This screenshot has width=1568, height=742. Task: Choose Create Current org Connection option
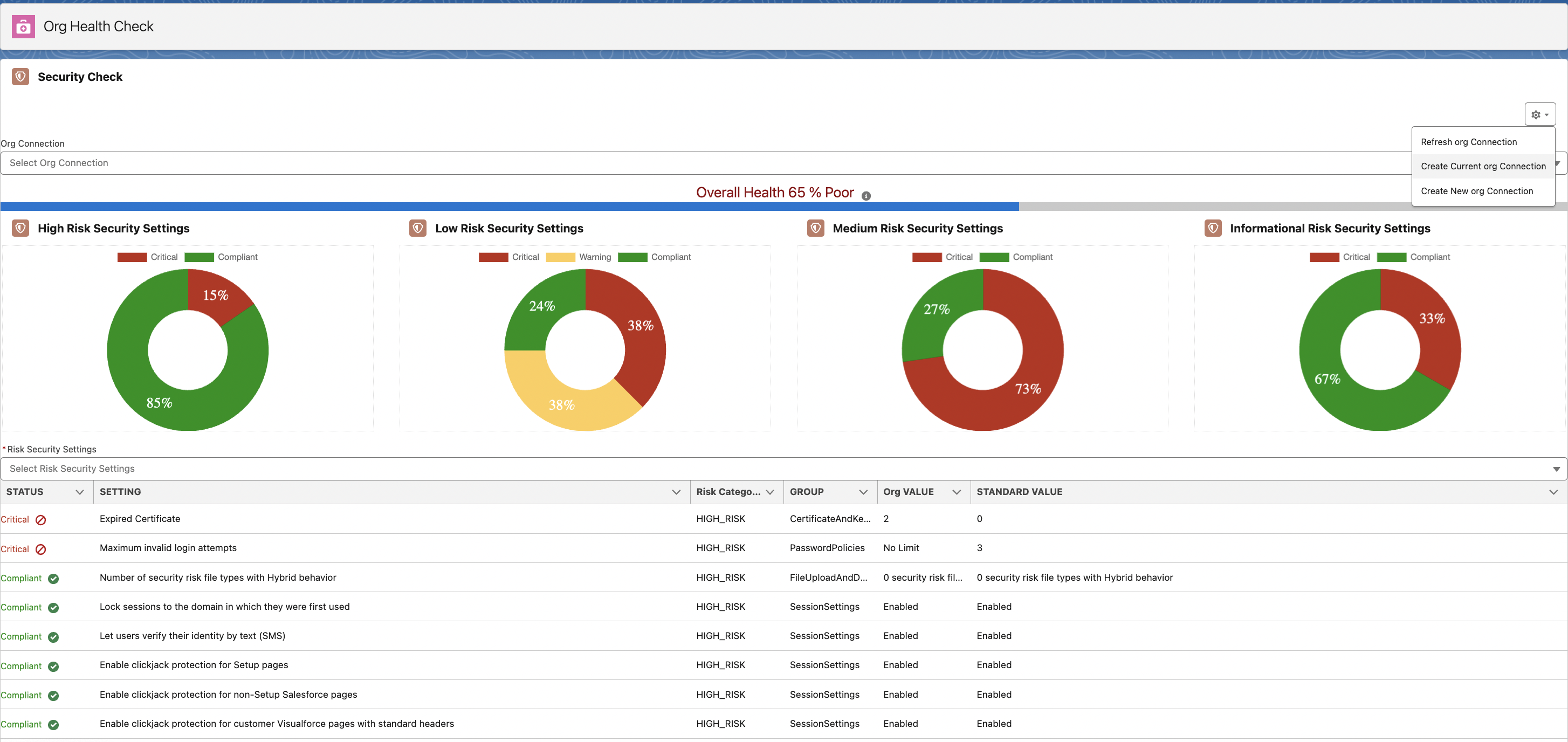1483,166
